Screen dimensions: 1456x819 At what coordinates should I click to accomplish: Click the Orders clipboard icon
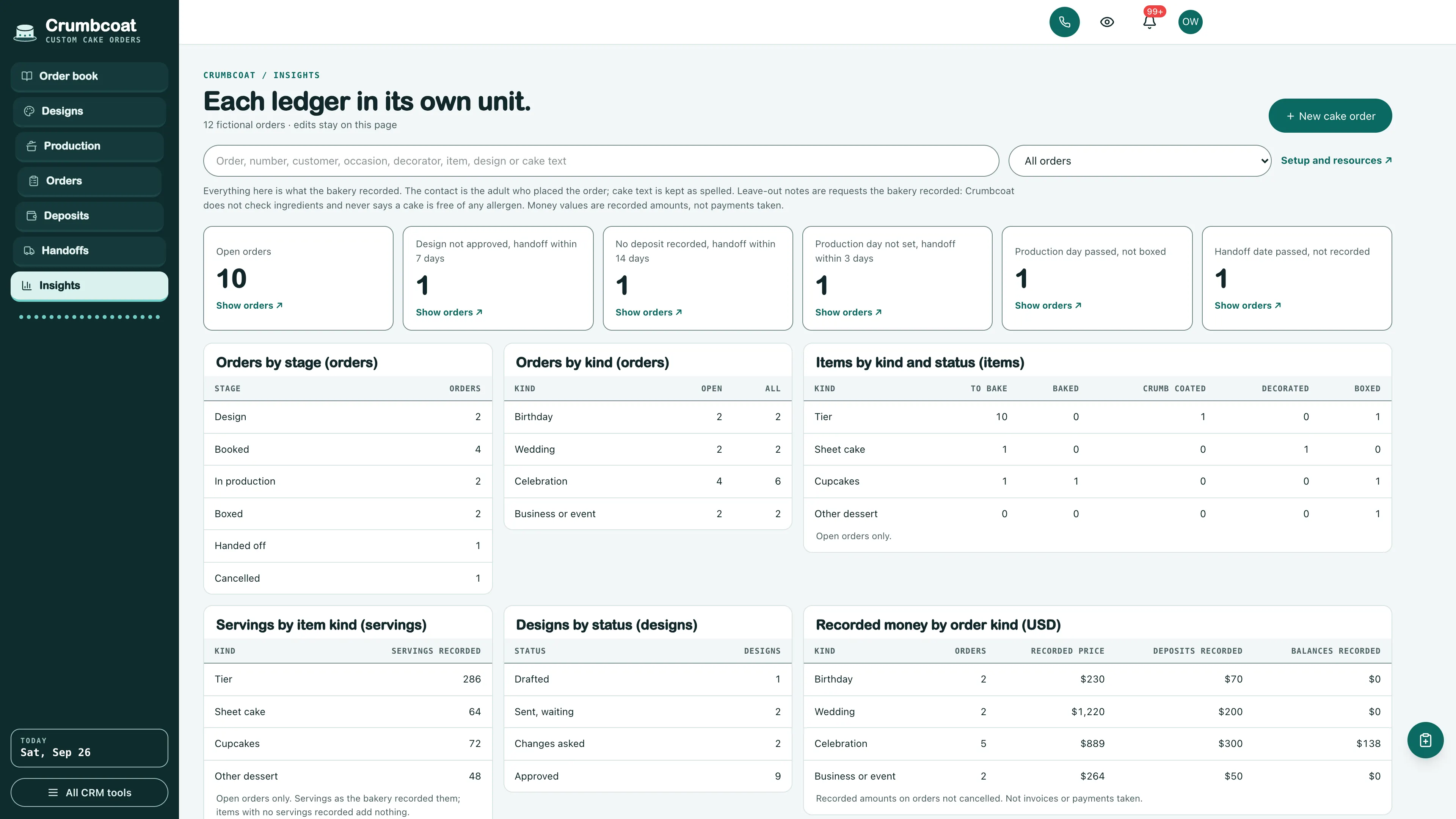pos(33,181)
